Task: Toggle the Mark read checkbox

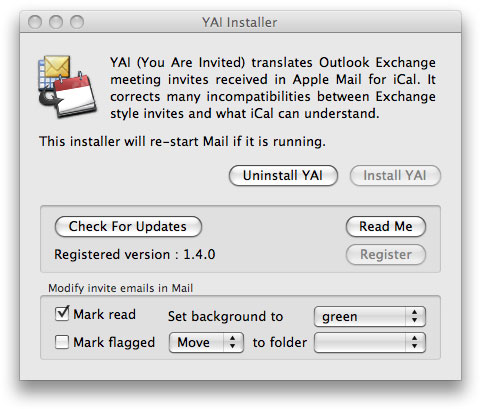Action: point(62,314)
